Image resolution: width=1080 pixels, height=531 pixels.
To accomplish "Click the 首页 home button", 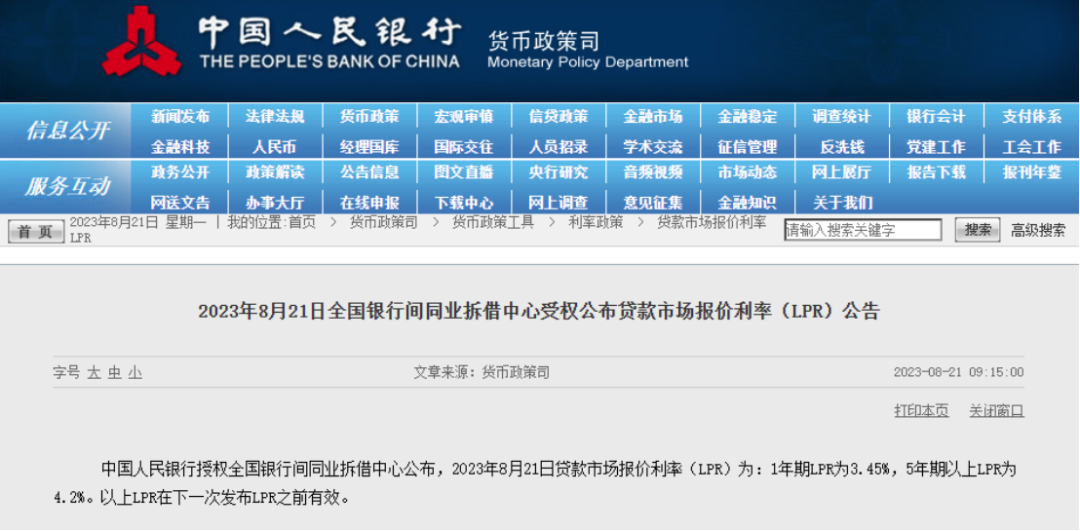I will (x=37, y=231).
